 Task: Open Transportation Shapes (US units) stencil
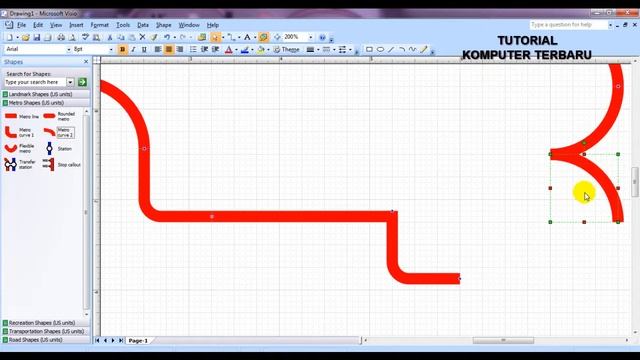point(46,331)
